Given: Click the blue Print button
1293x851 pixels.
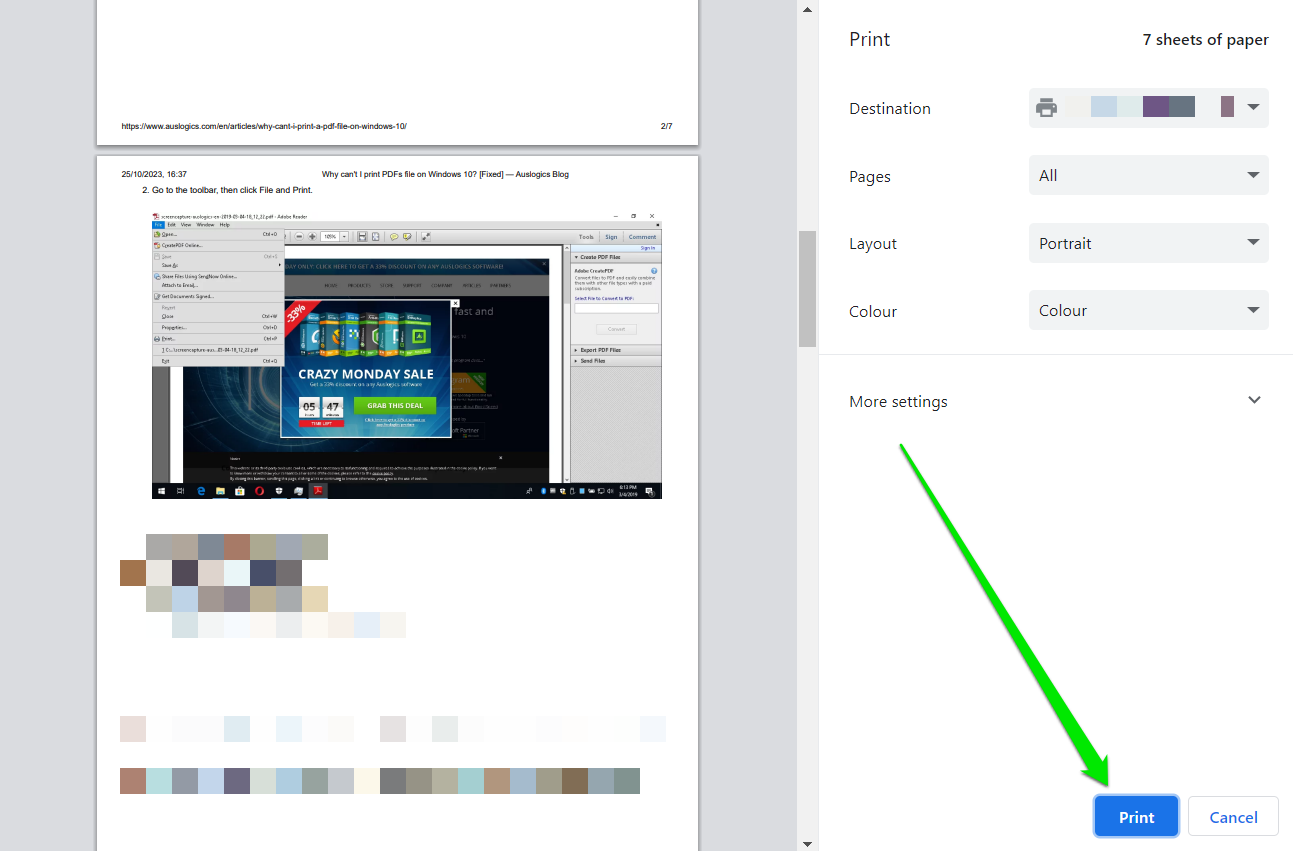Looking at the screenshot, I should pos(1137,817).
